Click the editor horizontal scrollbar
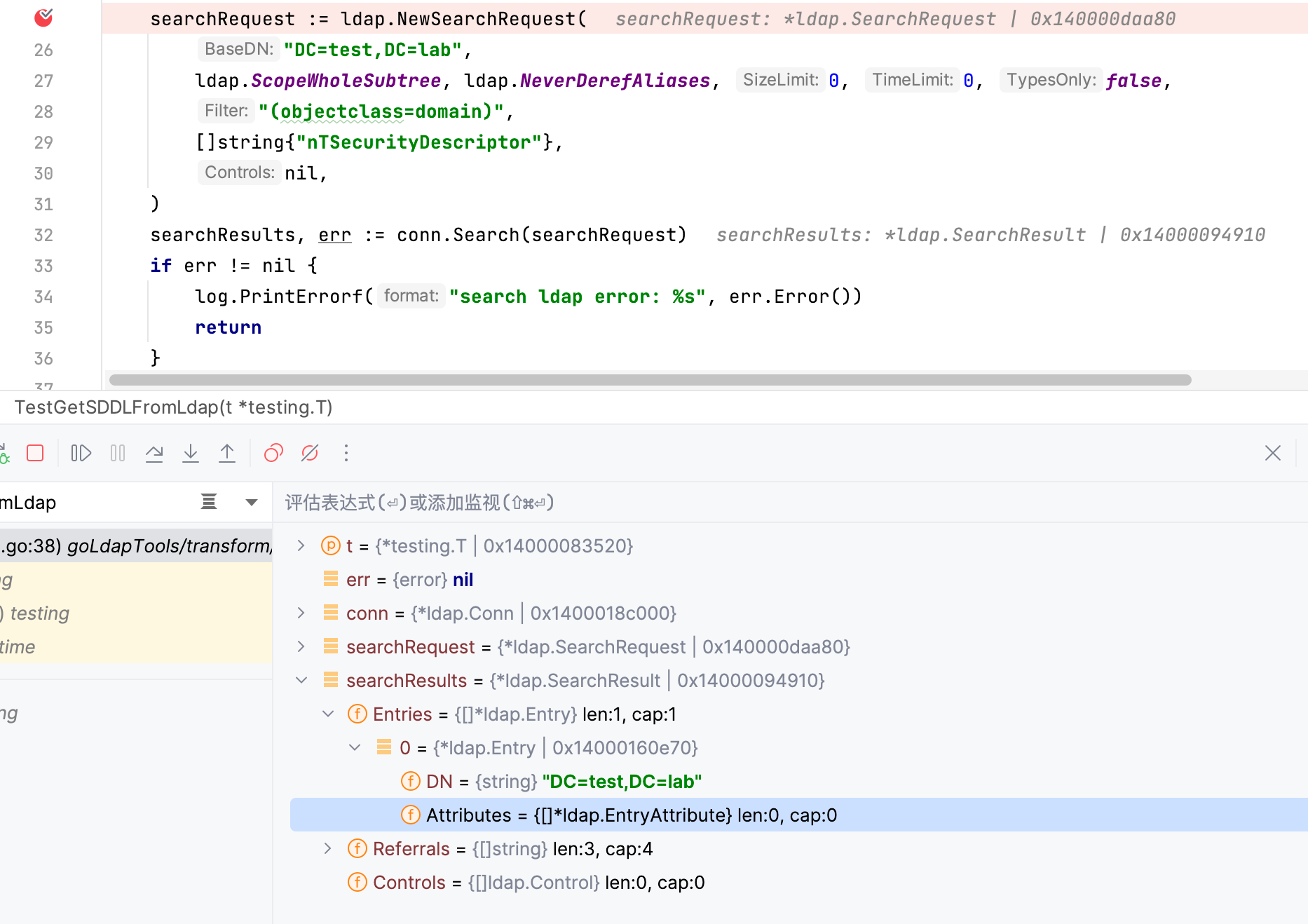1308x924 pixels. point(650,380)
